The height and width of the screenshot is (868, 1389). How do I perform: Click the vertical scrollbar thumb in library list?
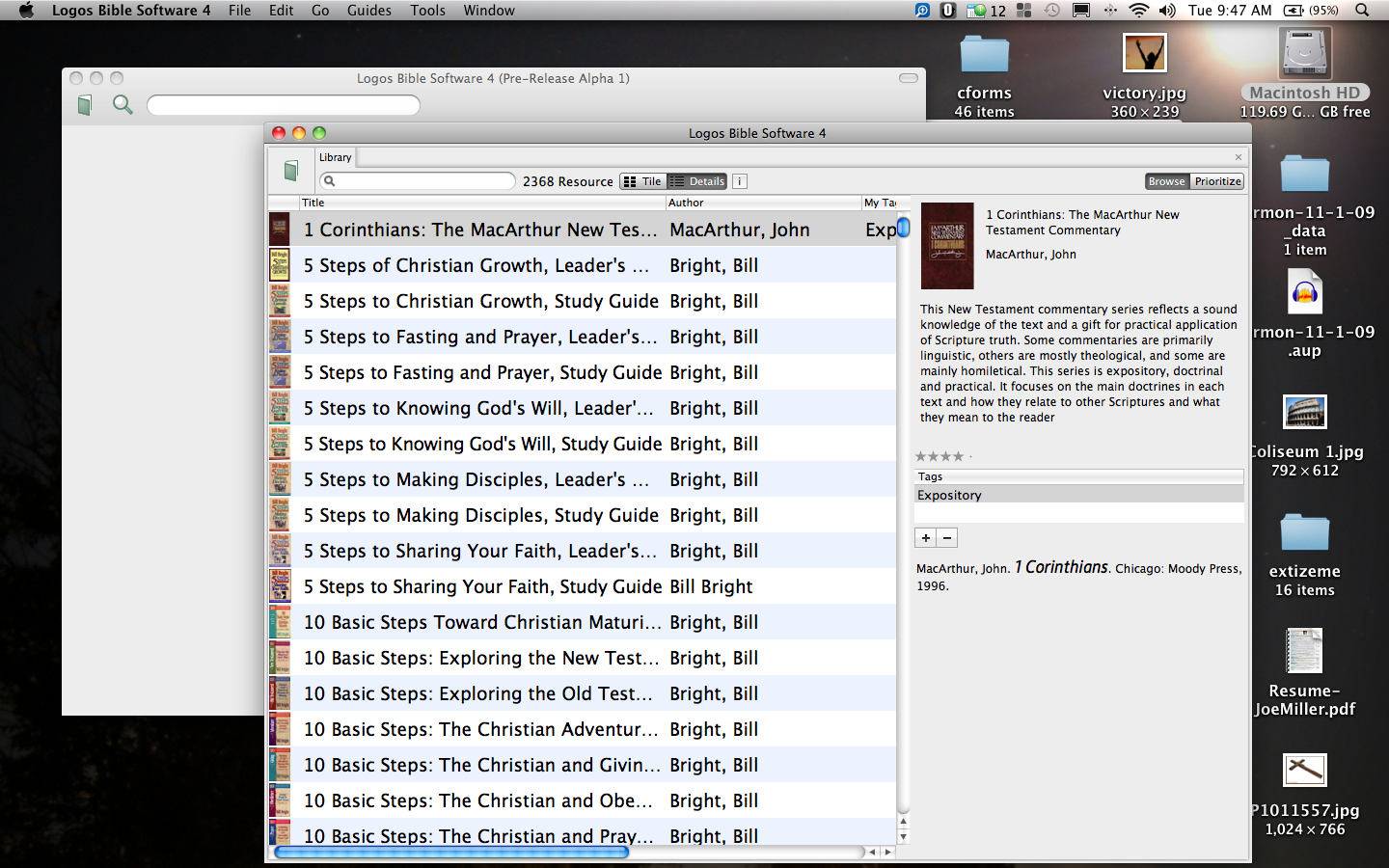pyautogui.click(x=903, y=228)
